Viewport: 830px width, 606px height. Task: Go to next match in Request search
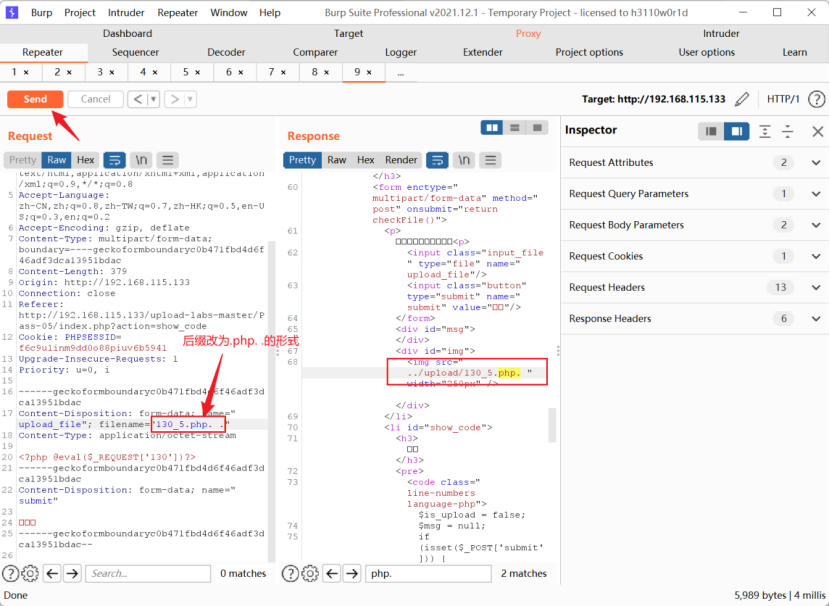[x=73, y=573]
